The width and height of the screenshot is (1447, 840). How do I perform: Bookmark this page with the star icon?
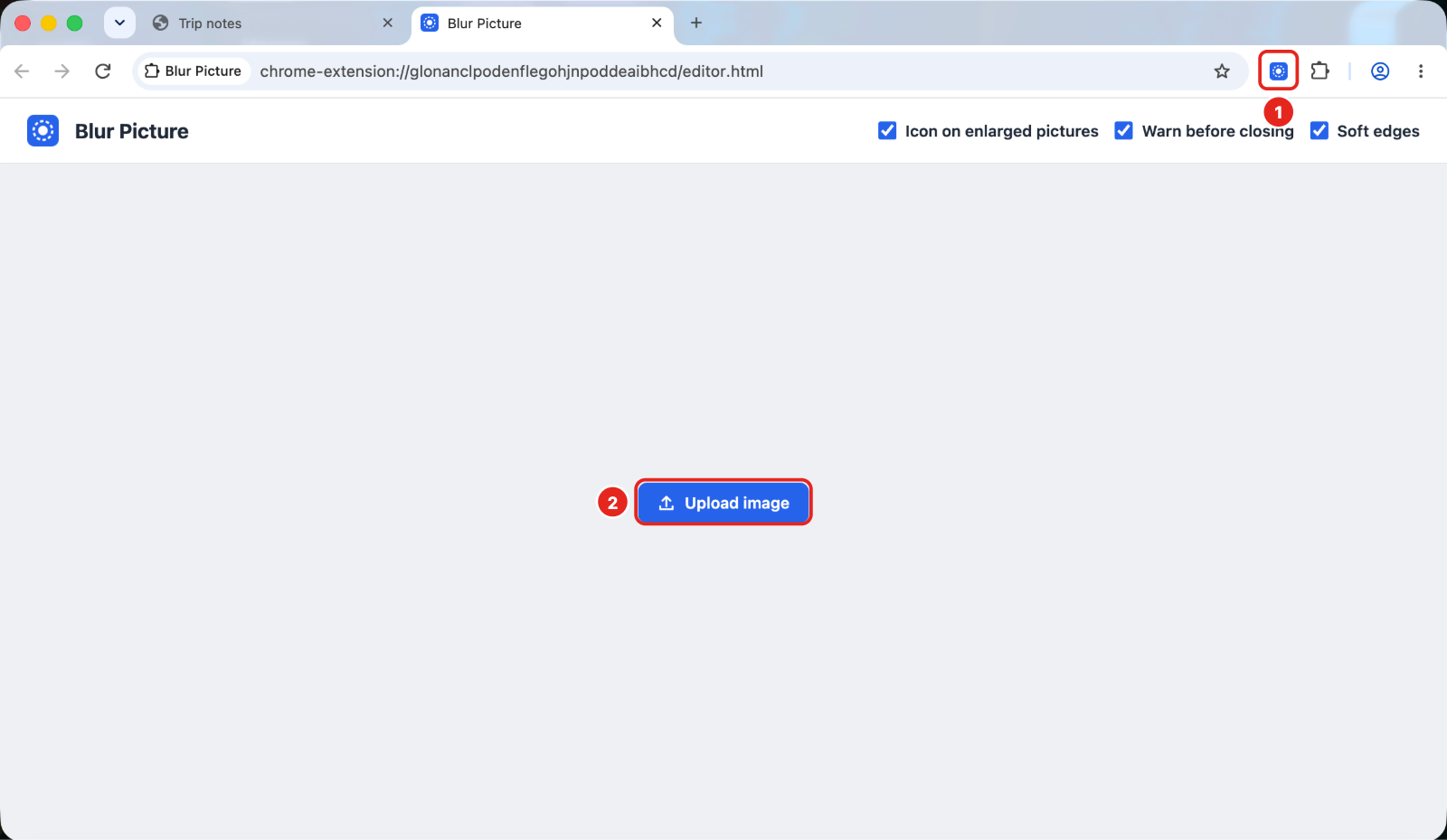coord(1222,71)
